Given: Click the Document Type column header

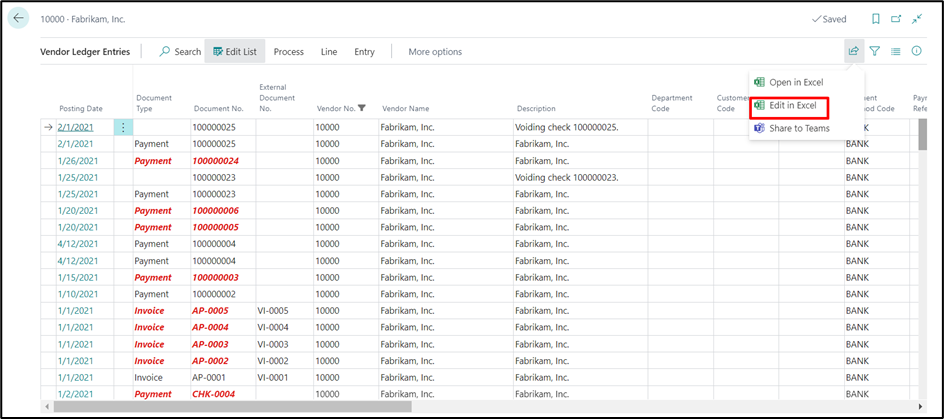Looking at the screenshot, I should coord(154,103).
